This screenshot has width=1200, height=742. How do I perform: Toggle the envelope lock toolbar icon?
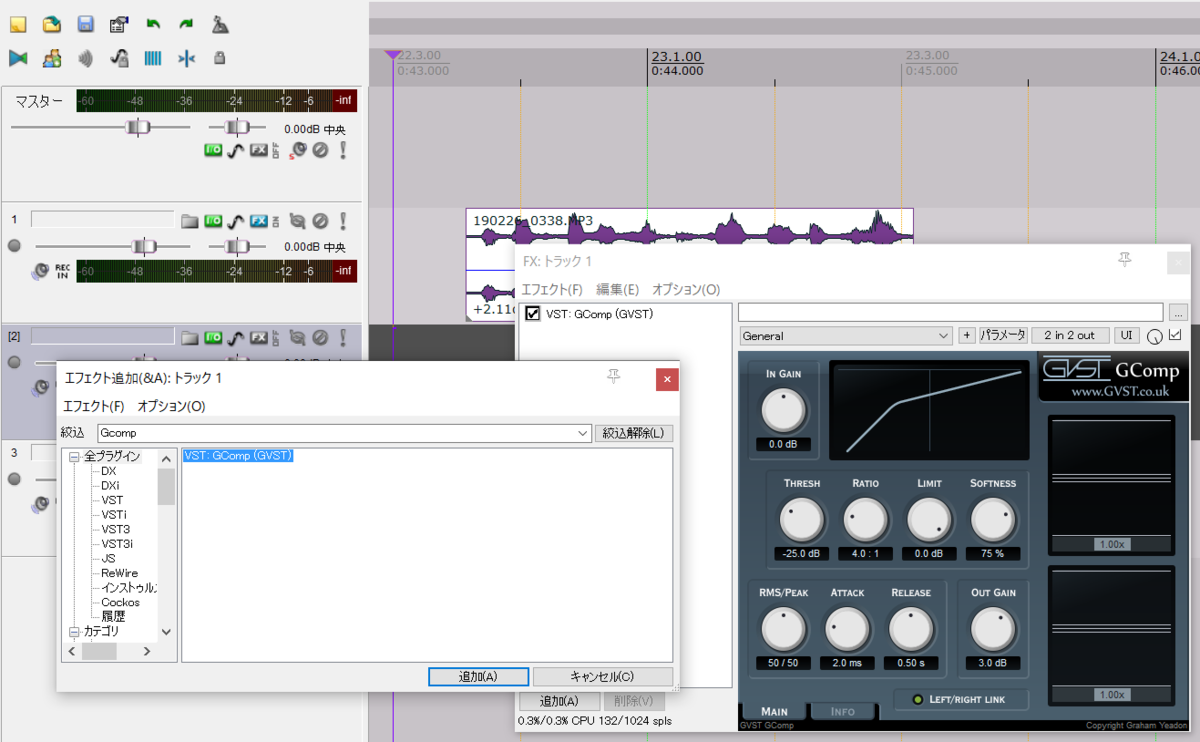[119, 58]
